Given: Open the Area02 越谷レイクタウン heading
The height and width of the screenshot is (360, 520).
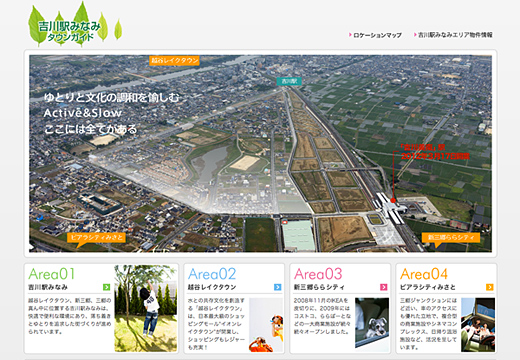Looking at the screenshot, I should coord(212,287).
